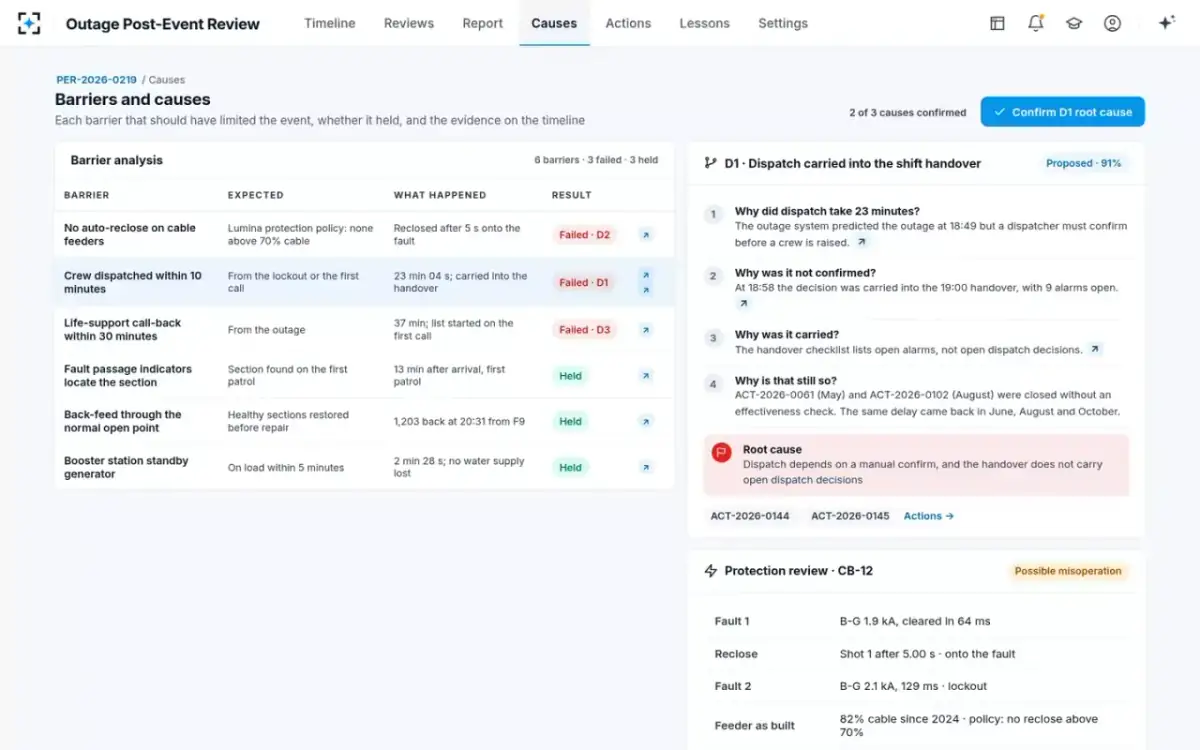
Task: Click the Failed · D3 badge
Action: click(x=585, y=330)
